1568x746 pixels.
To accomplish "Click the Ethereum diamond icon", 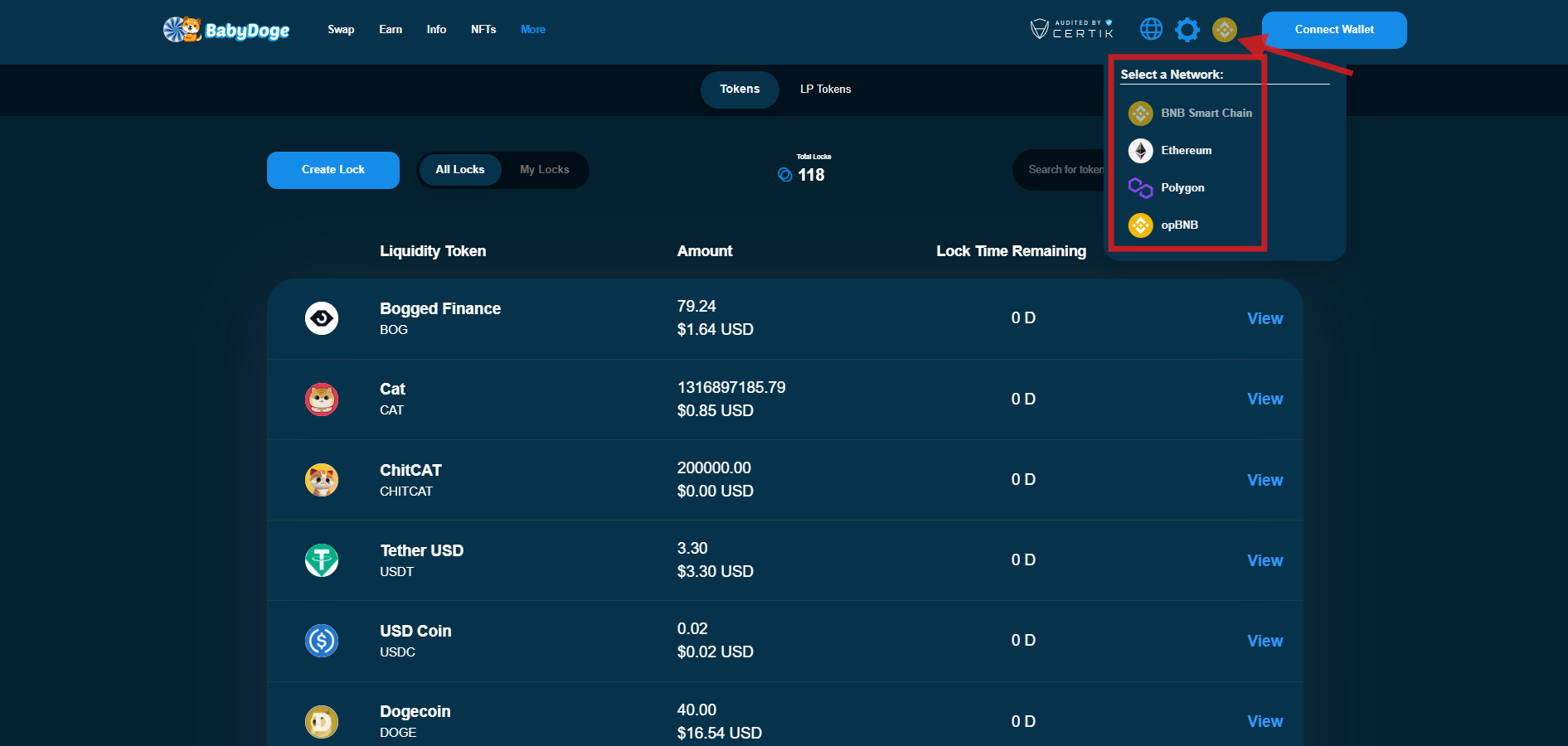I will [1140, 150].
